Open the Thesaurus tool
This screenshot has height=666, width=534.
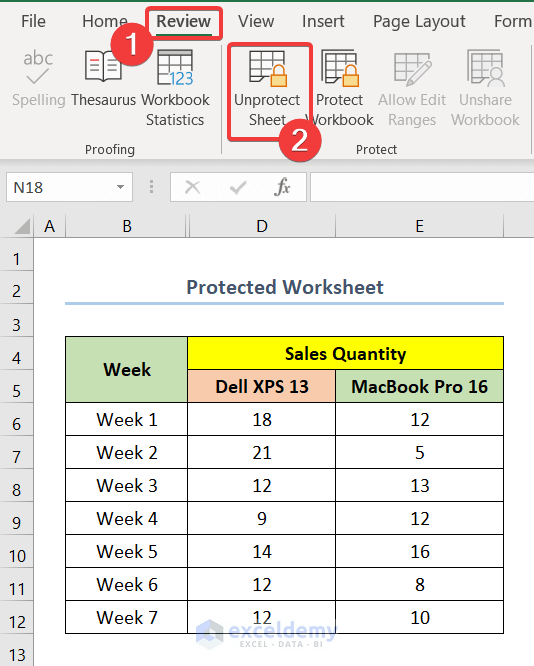tap(103, 78)
